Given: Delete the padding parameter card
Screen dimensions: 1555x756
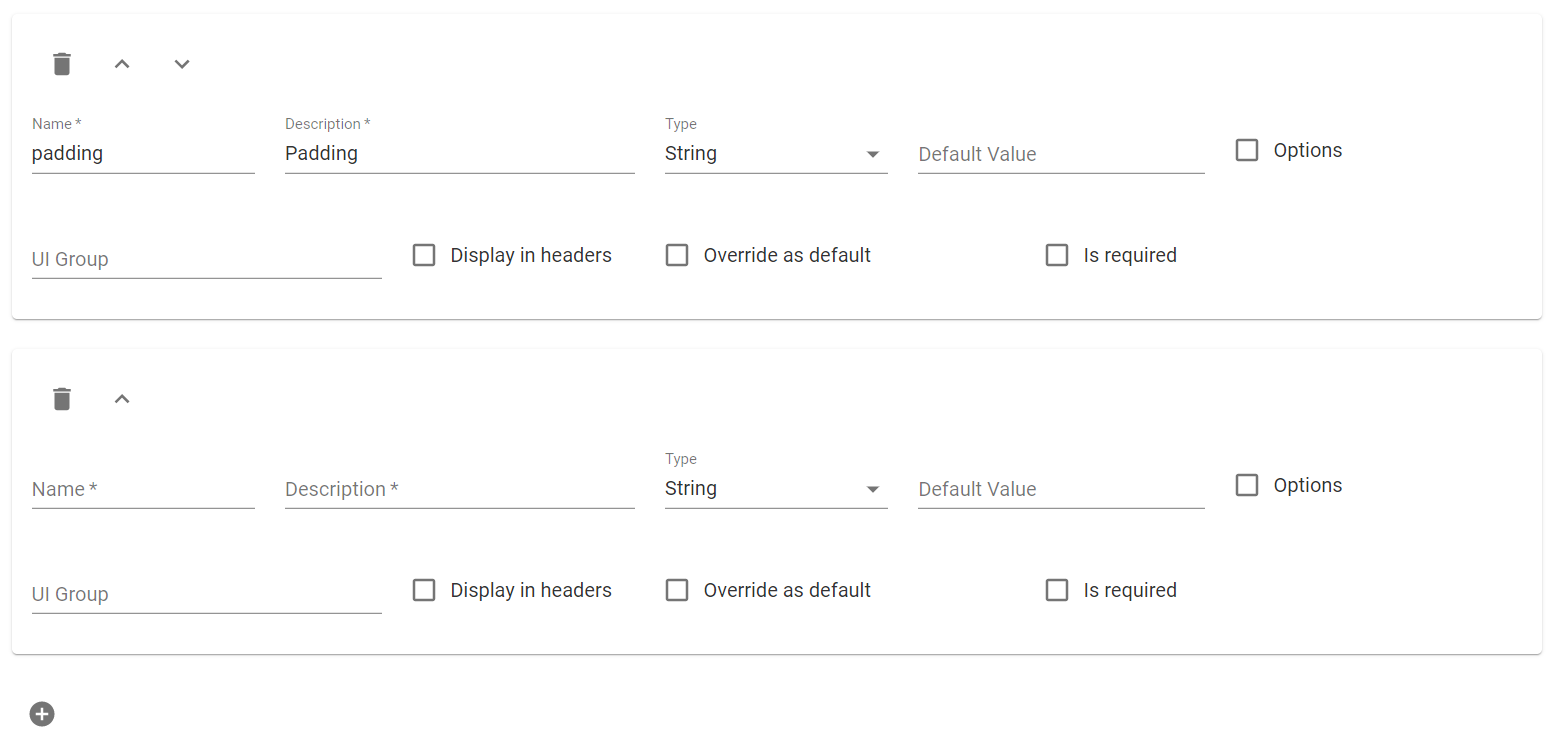Looking at the screenshot, I should pyautogui.click(x=62, y=64).
